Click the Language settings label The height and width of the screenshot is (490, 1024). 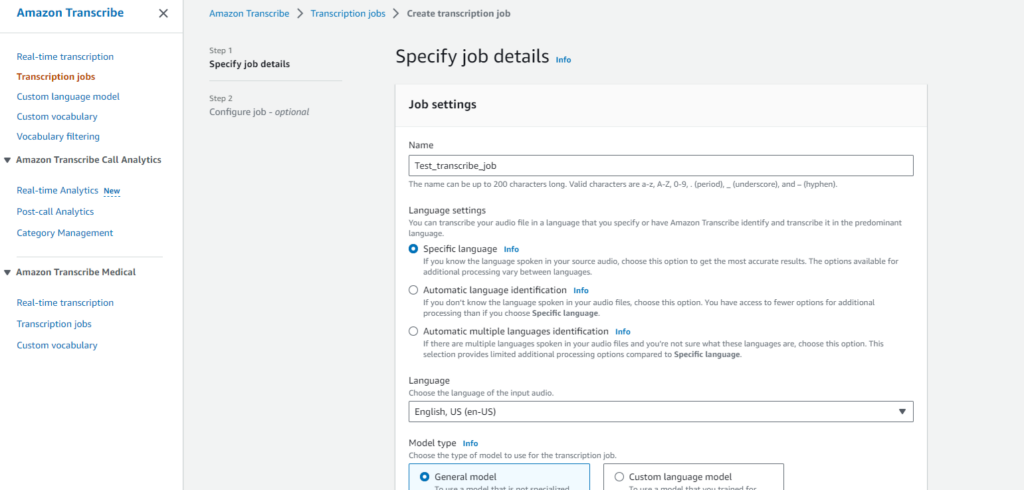tap(447, 210)
